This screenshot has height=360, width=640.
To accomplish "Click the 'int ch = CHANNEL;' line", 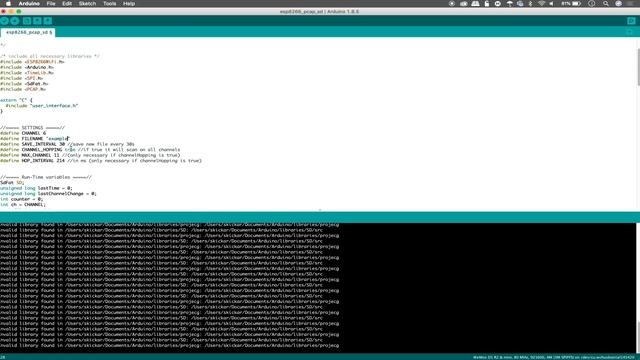I will click(23, 204).
